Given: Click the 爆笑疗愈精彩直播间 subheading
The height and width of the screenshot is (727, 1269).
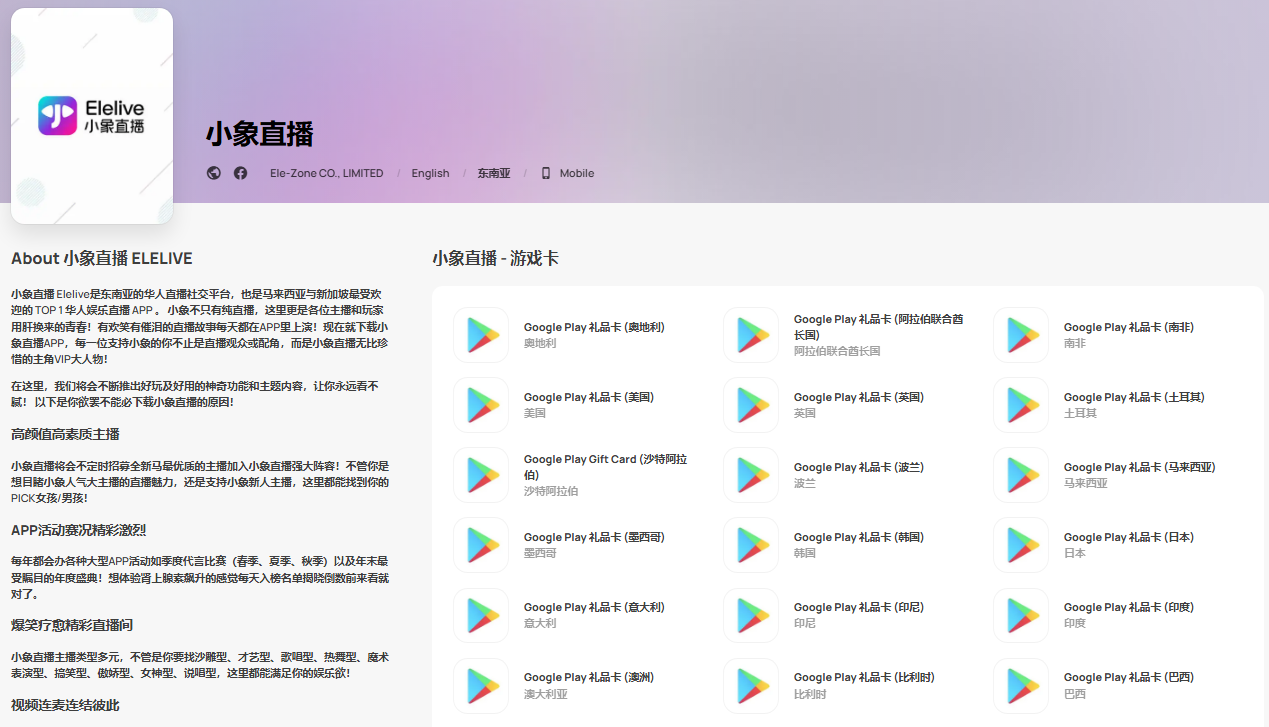Looking at the screenshot, I should [x=72, y=625].
